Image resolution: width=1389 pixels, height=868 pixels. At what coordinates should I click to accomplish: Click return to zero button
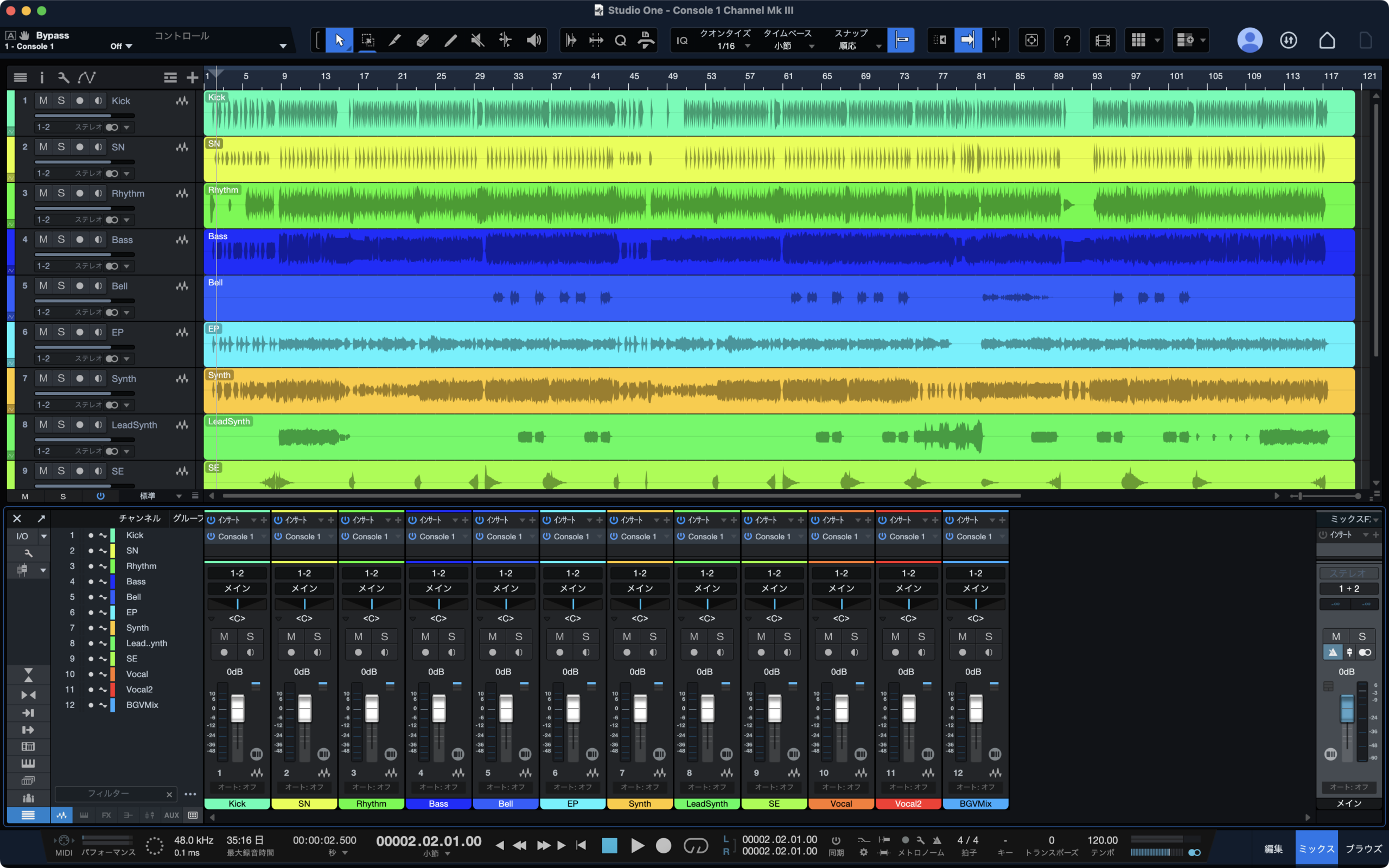581,846
